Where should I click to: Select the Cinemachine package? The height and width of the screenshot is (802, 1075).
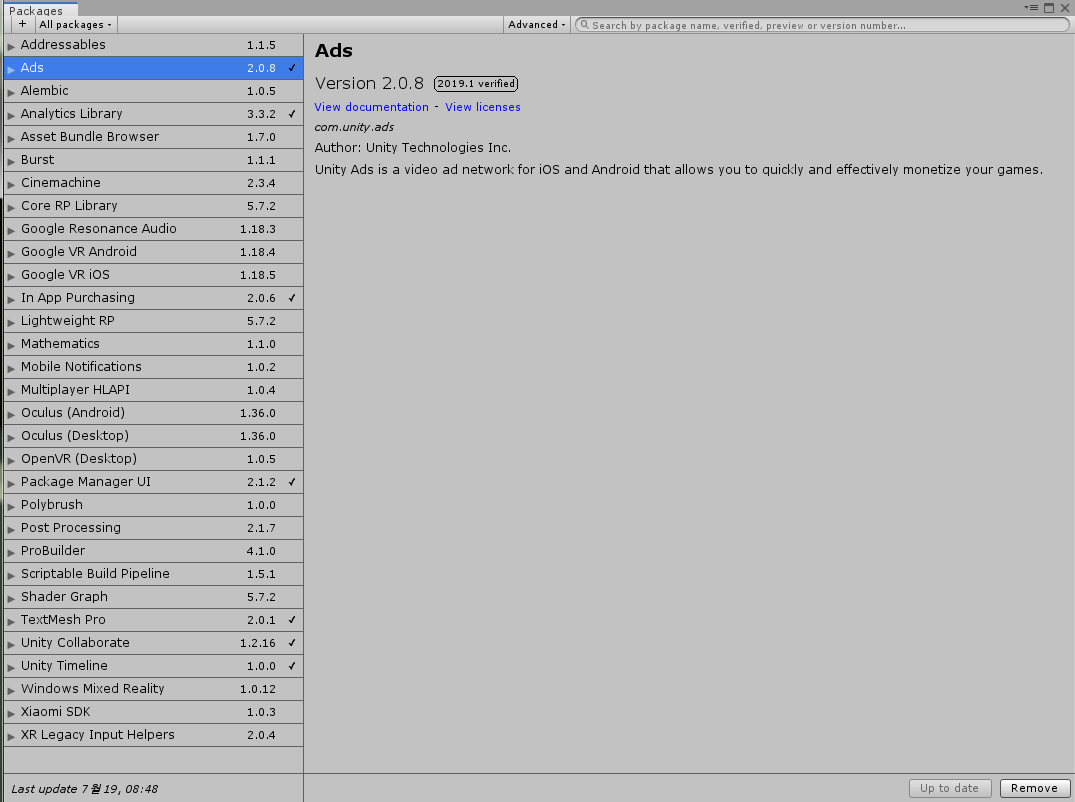click(x=154, y=183)
